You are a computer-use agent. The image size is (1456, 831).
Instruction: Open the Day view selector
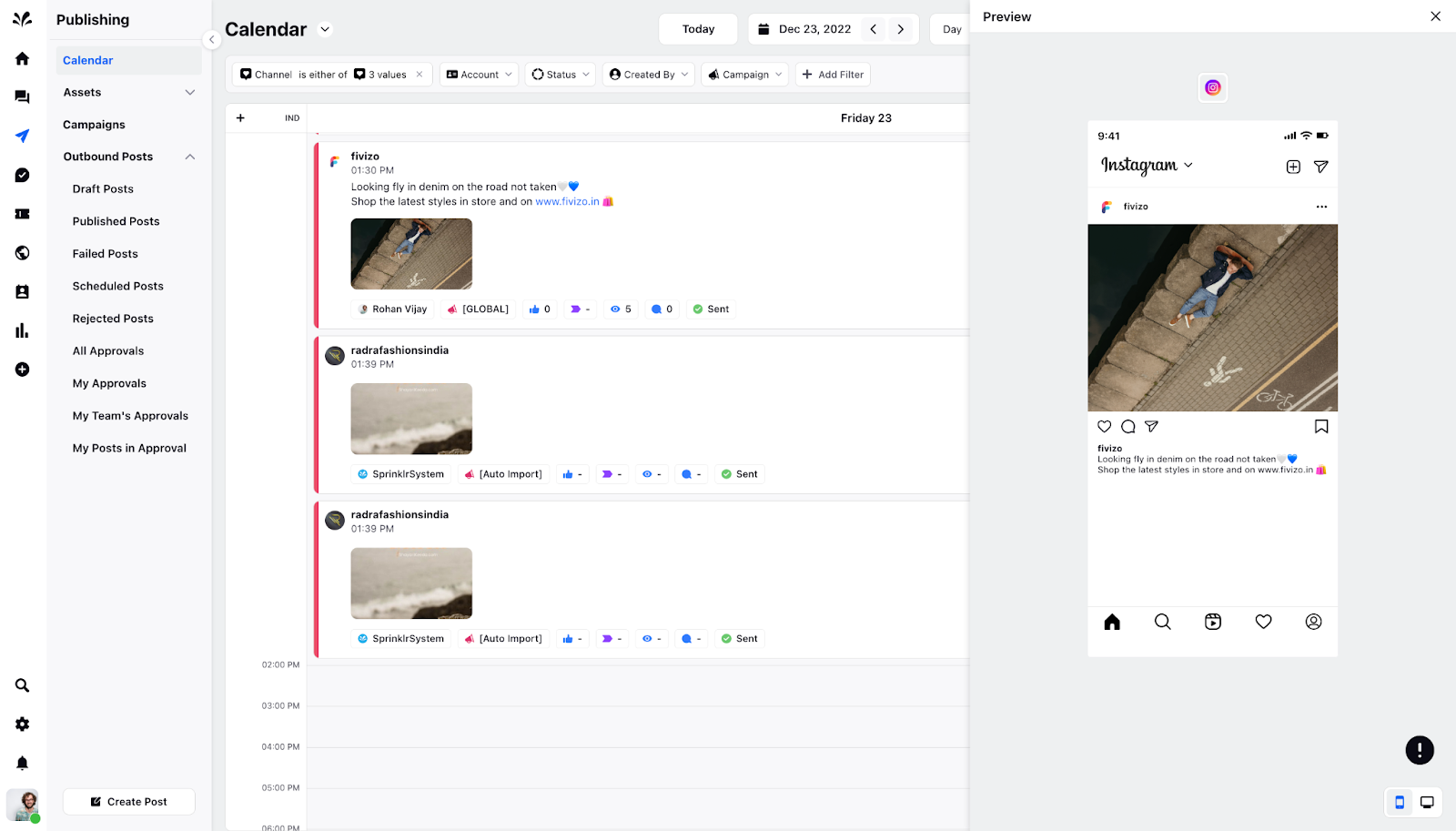[951, 29]
